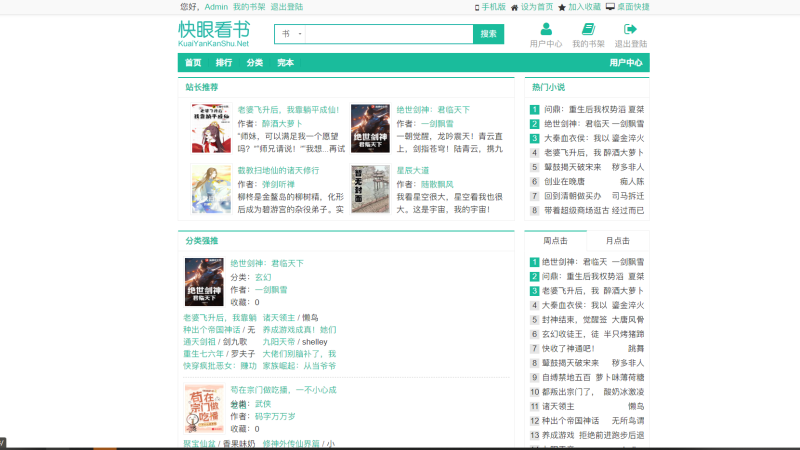
Task: Click author link 醉酒大萝卜
Action: click(281, 124)
